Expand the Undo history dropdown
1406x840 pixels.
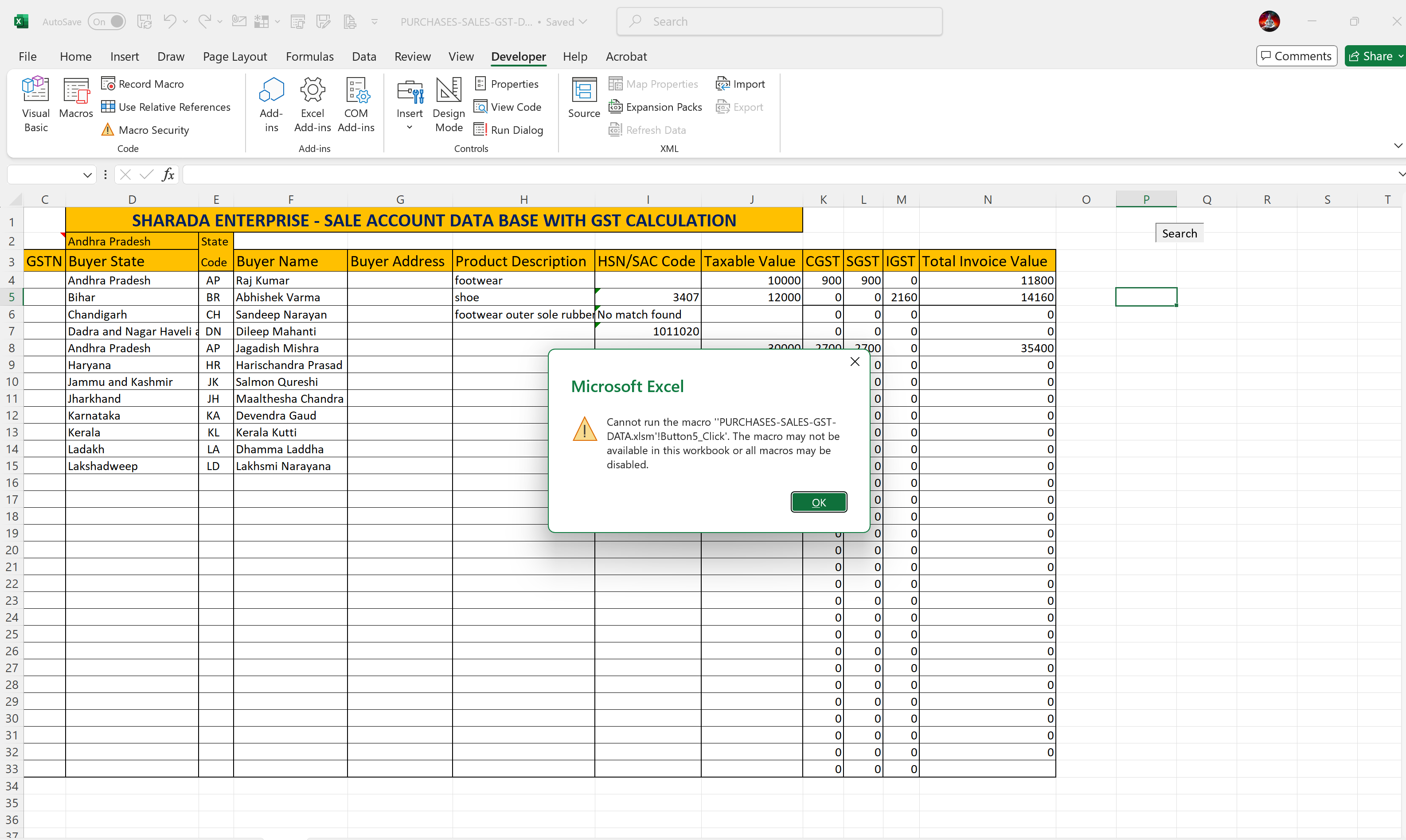click(185, 22)
